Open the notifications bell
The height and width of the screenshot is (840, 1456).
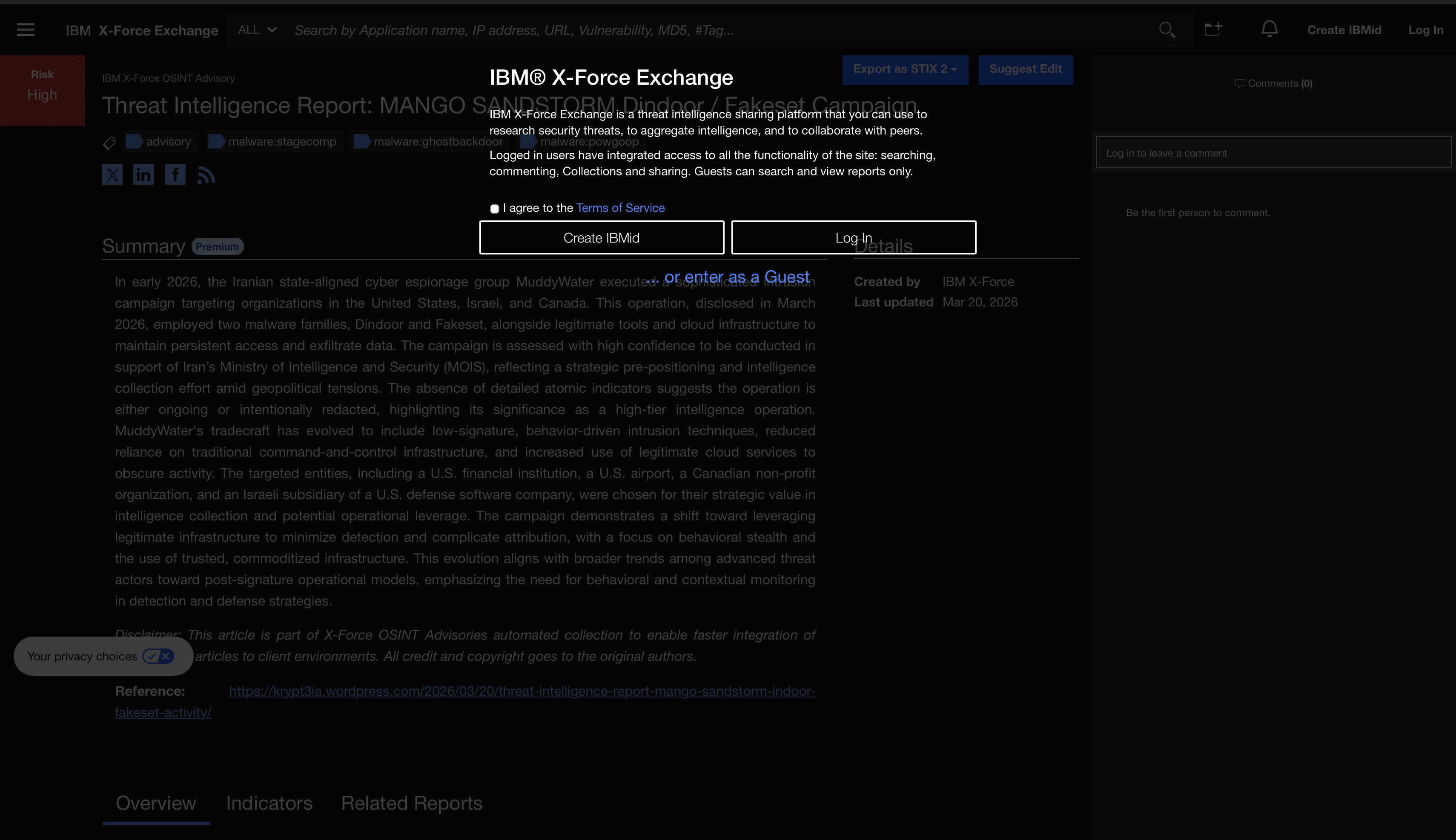[1269, 29]
